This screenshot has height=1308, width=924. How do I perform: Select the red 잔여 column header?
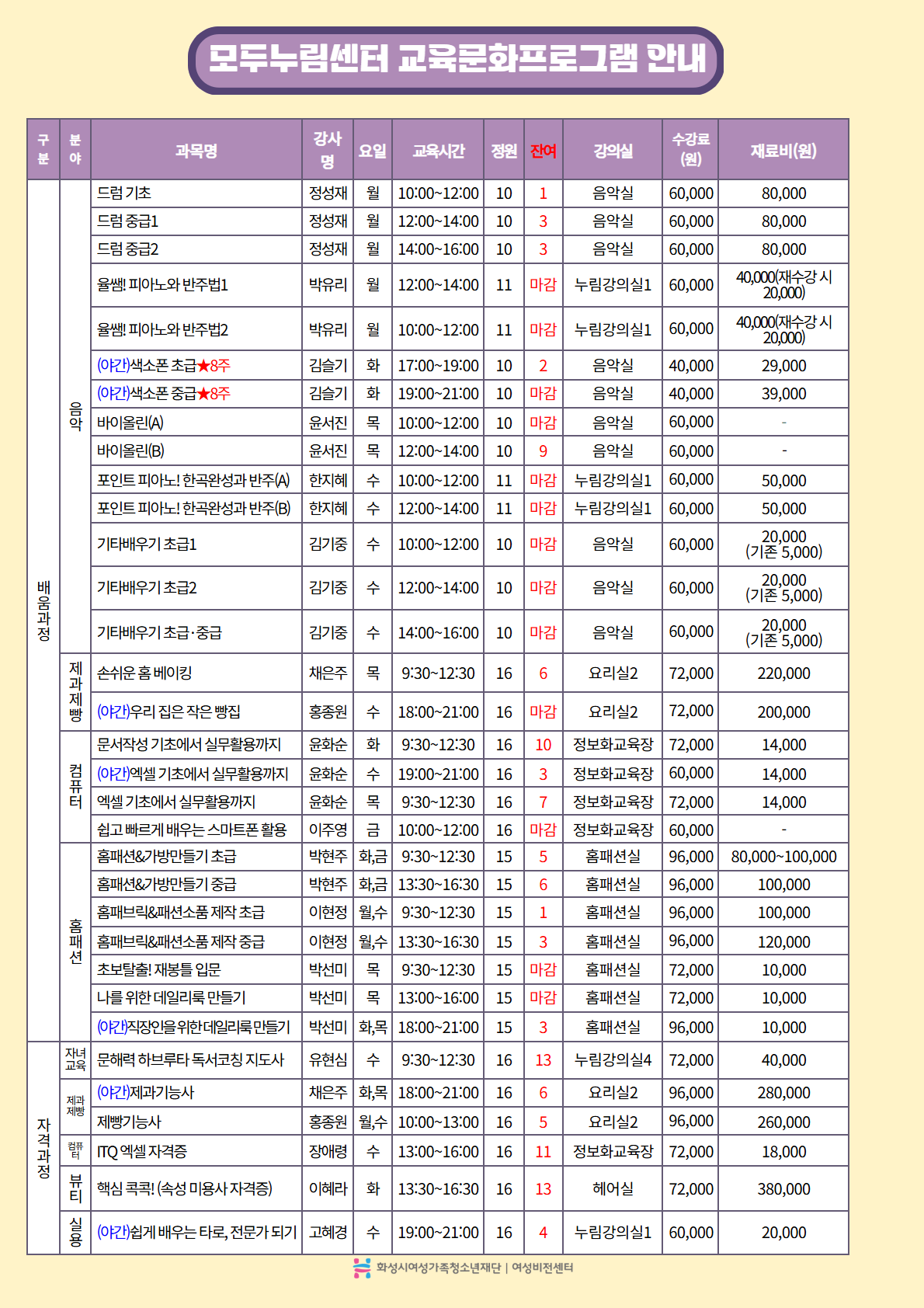(543, 151)
